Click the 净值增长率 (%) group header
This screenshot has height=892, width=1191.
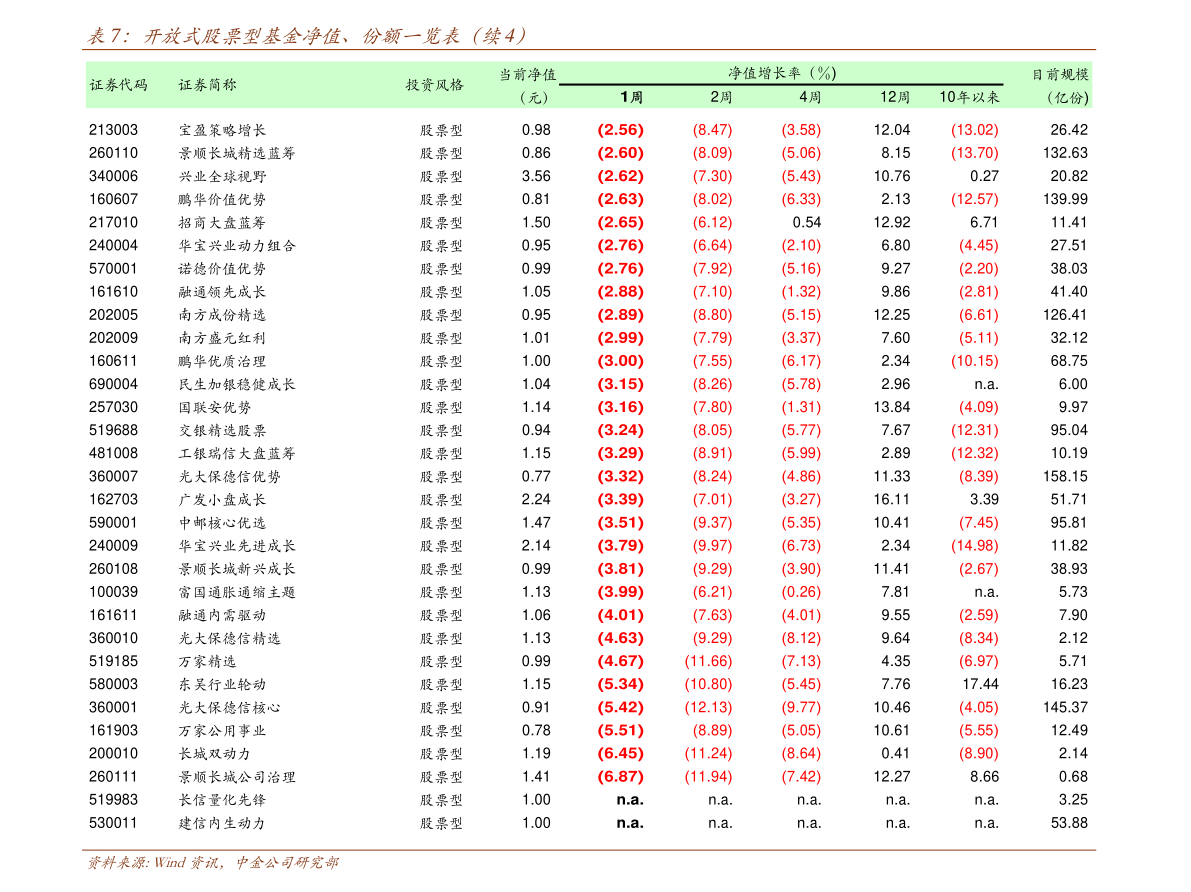(x=782, y=73)
